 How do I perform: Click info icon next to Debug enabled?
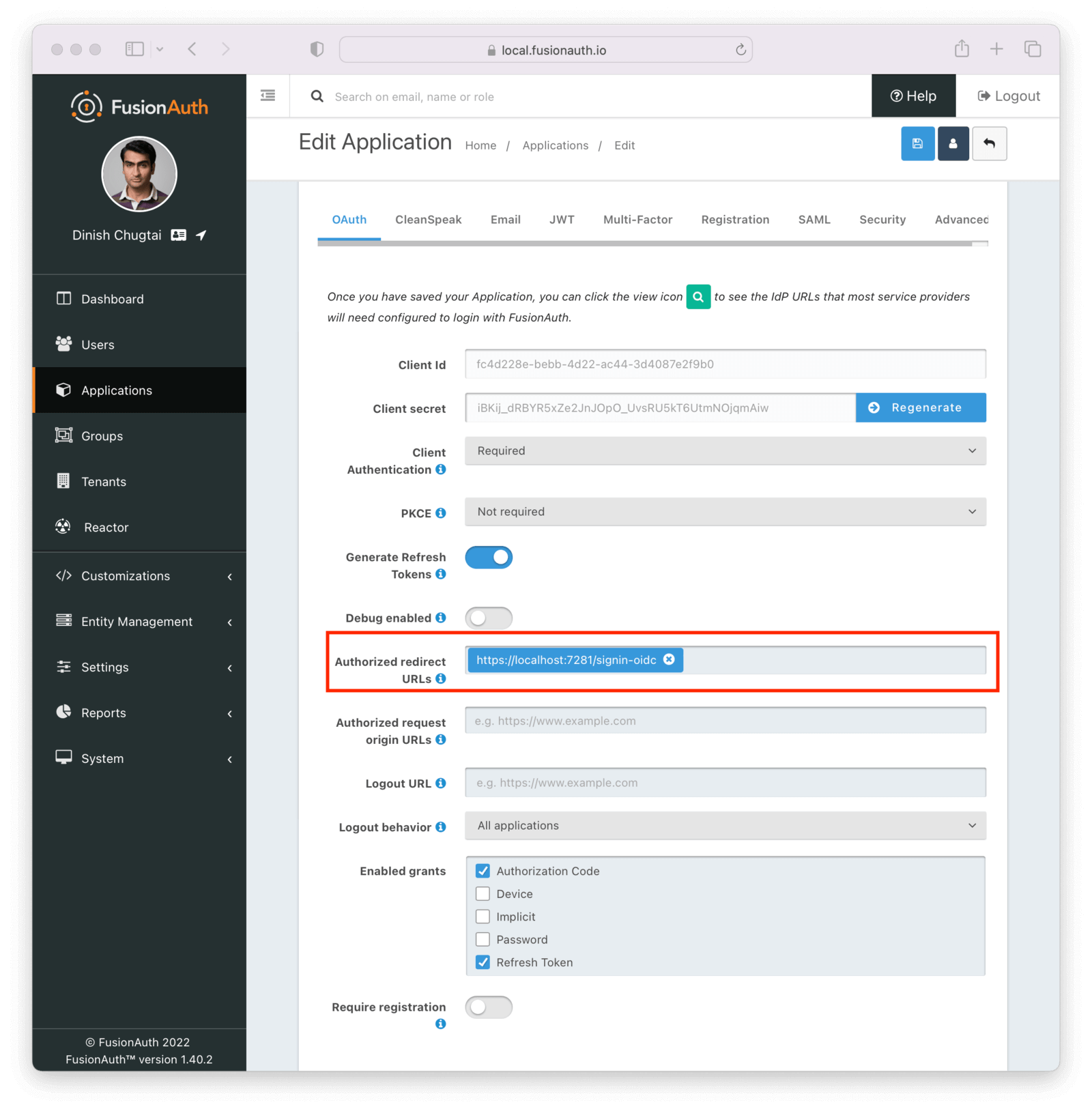[x=441, y=618]
